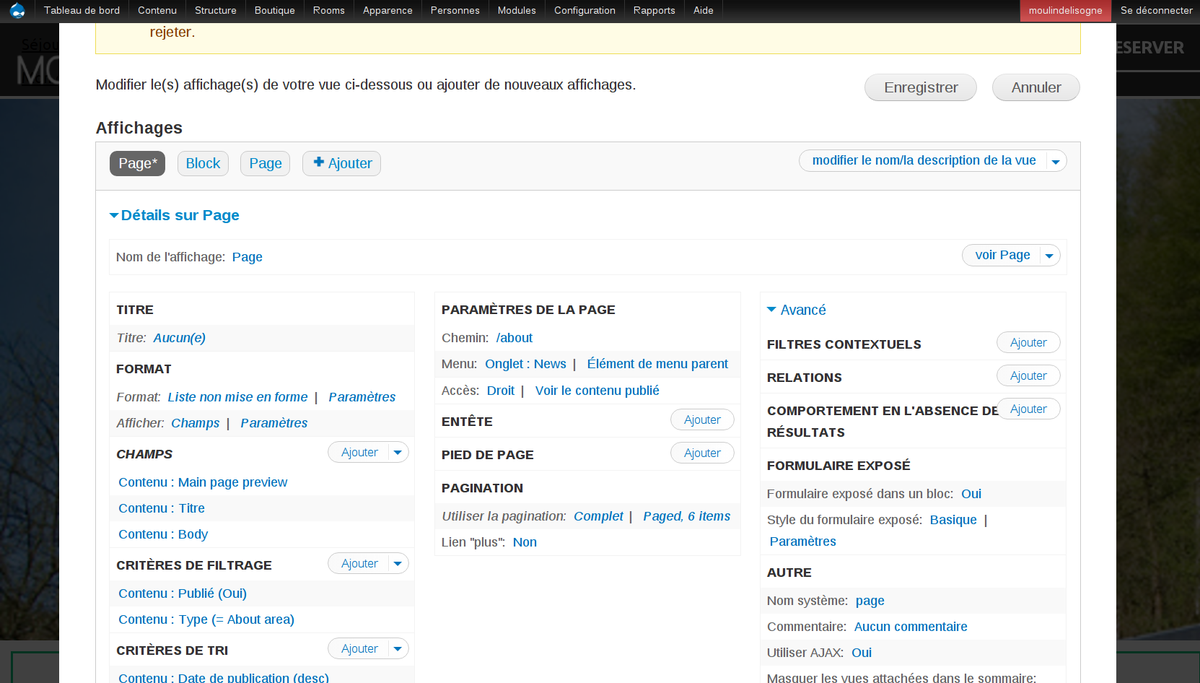Open the voir Page dropdown arrow
Screen dimensions: 1200x683
coord(1049,256)
